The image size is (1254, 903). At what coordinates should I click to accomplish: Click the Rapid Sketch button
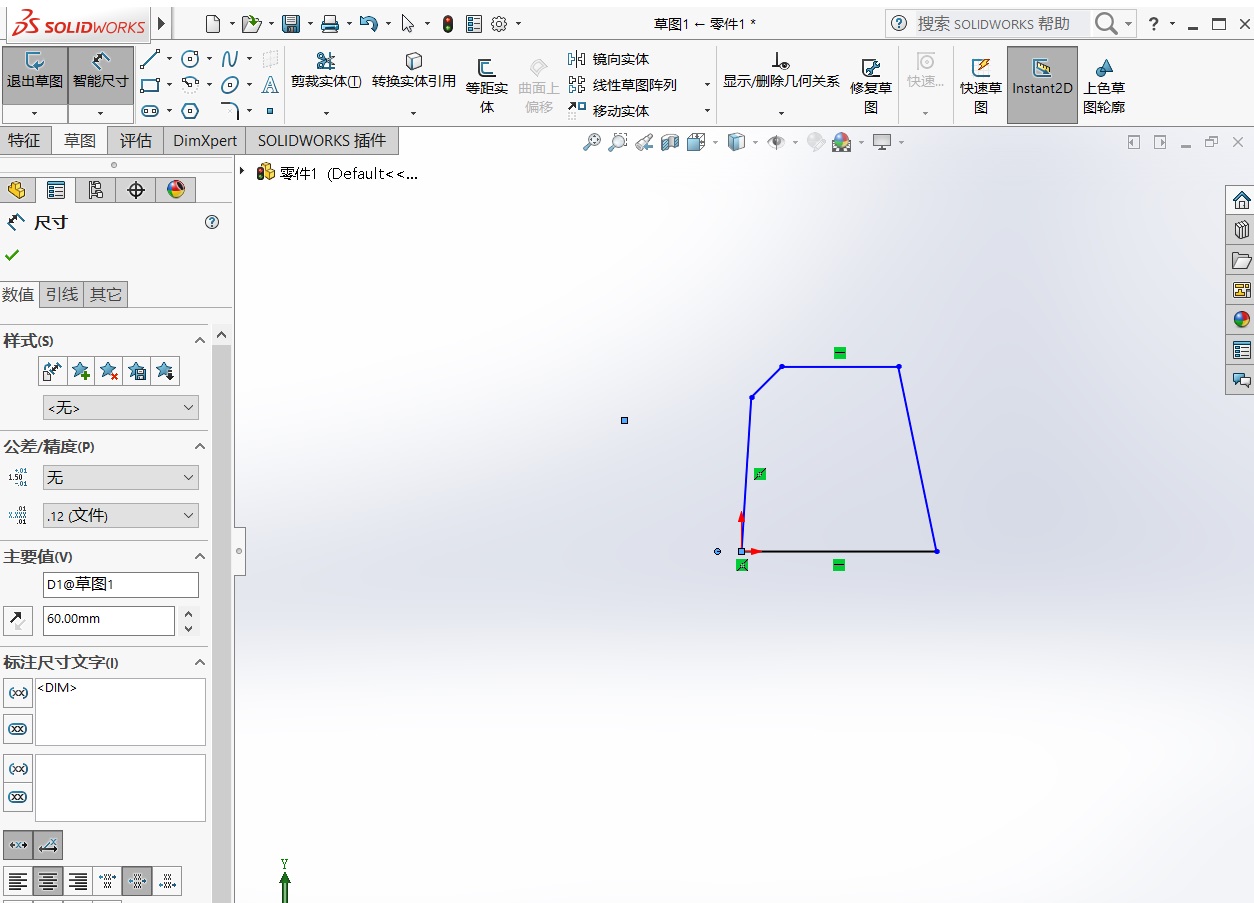click(x=981, y=86)
